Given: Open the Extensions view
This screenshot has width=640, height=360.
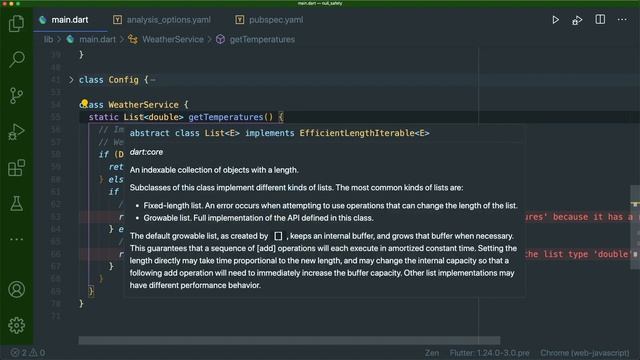Looking at the screenshot, I should point(16,168).
